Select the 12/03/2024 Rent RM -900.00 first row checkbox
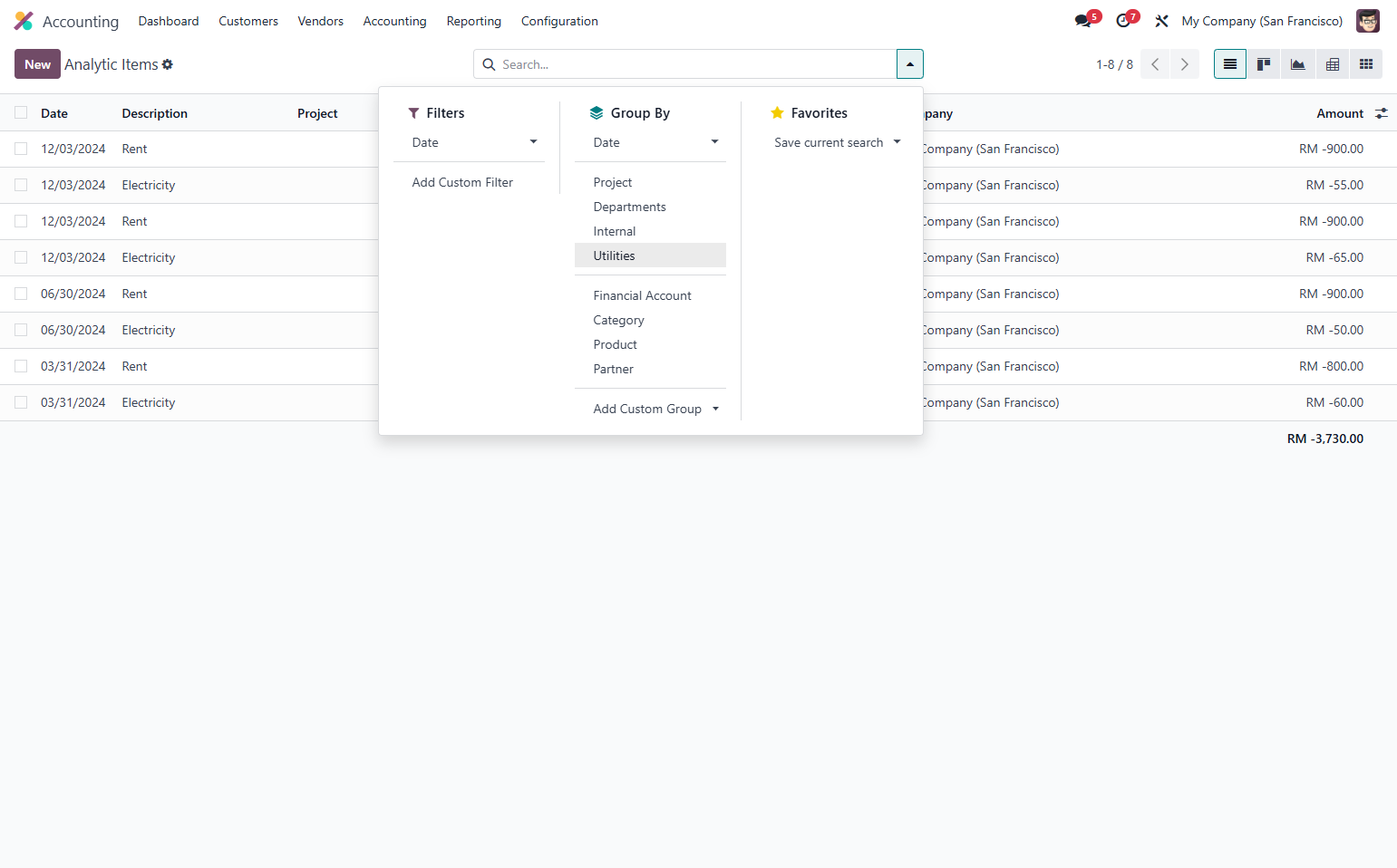This screenshot has width=1397, height=868. click(x=21, y=149)
